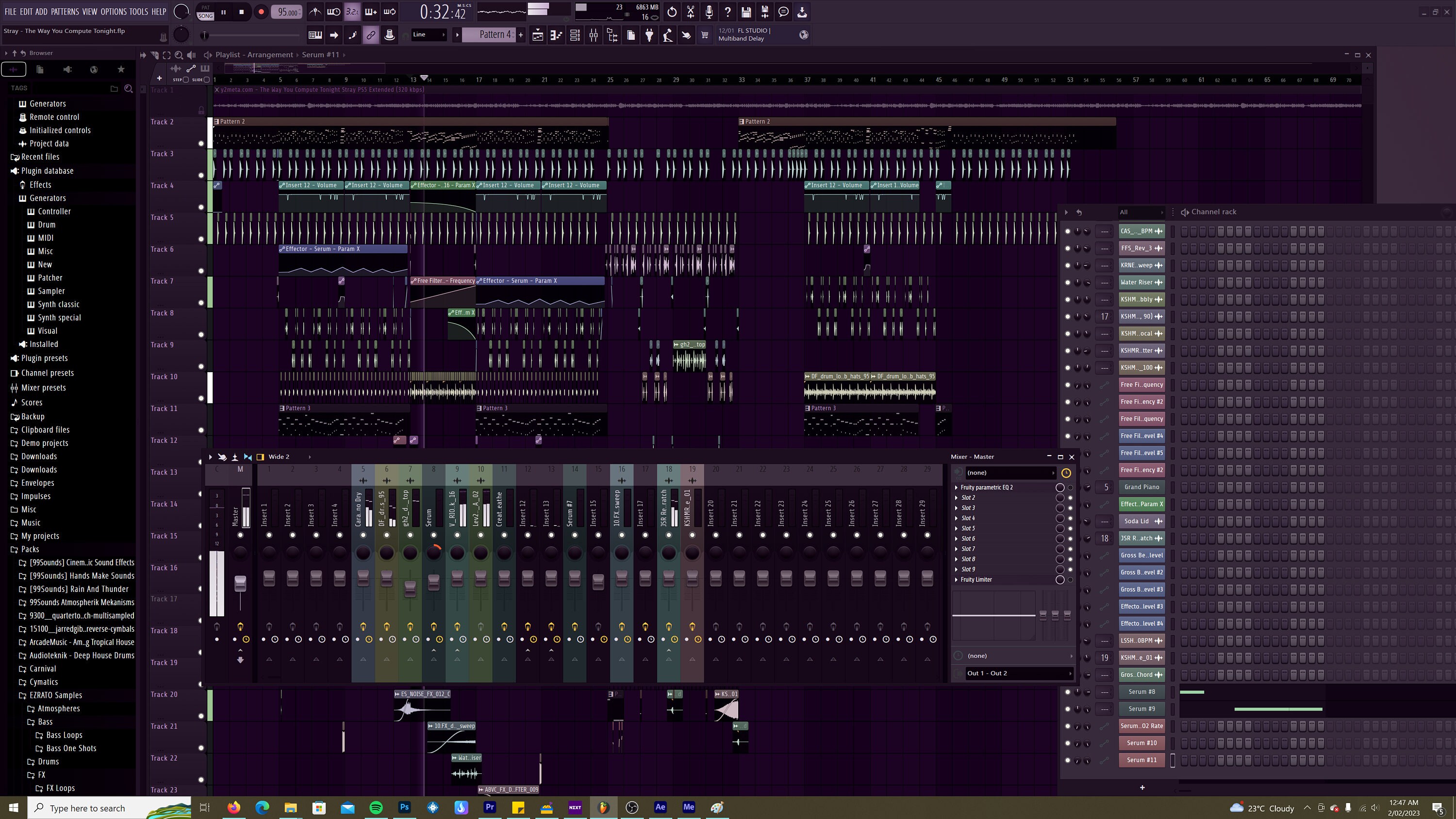Open the Channel rack via its toolbar icon
This screenshot has height=819, width=1456.
coord(574,35)
